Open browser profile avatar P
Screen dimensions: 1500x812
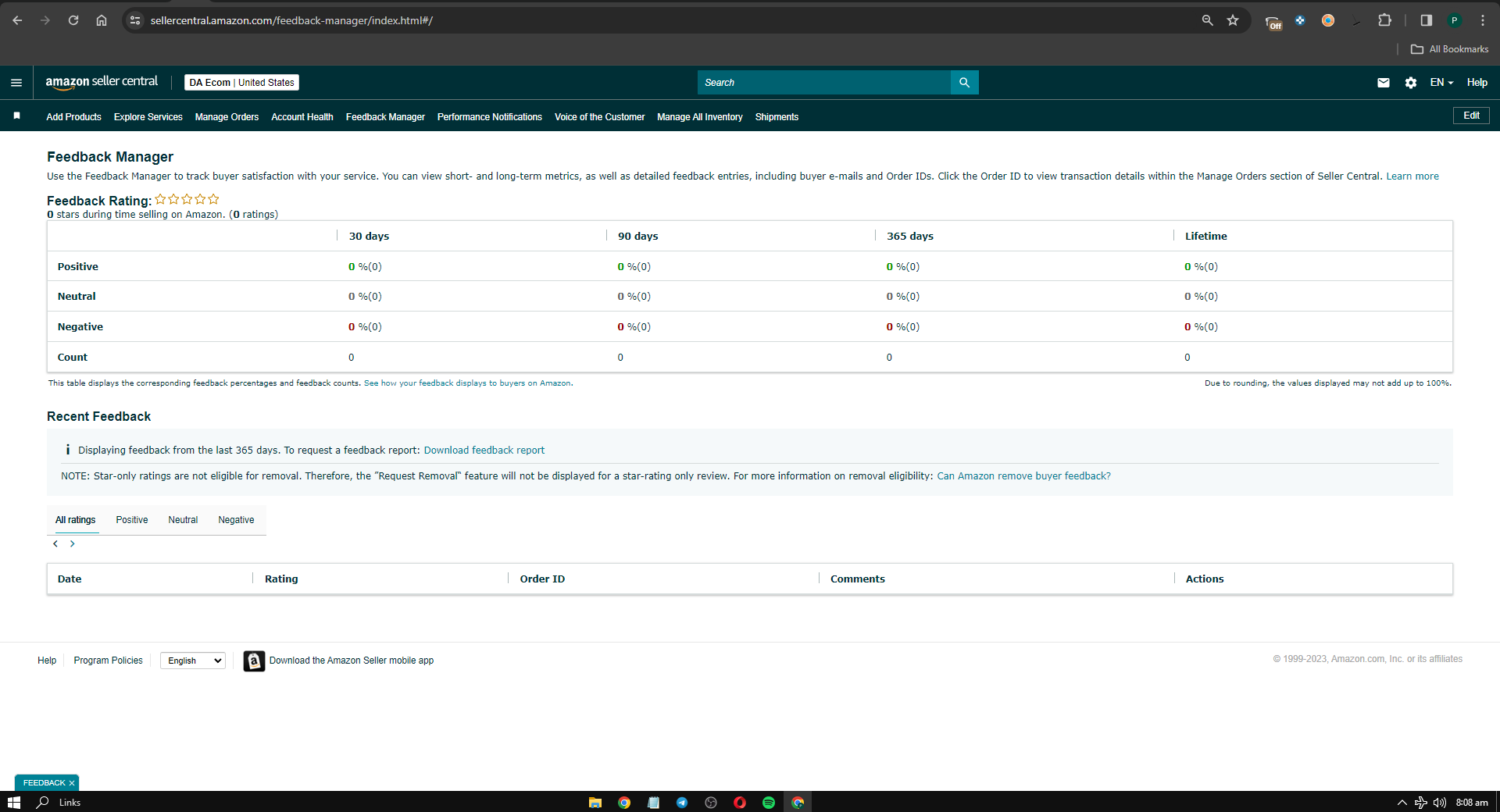[x=1454, y=20]
